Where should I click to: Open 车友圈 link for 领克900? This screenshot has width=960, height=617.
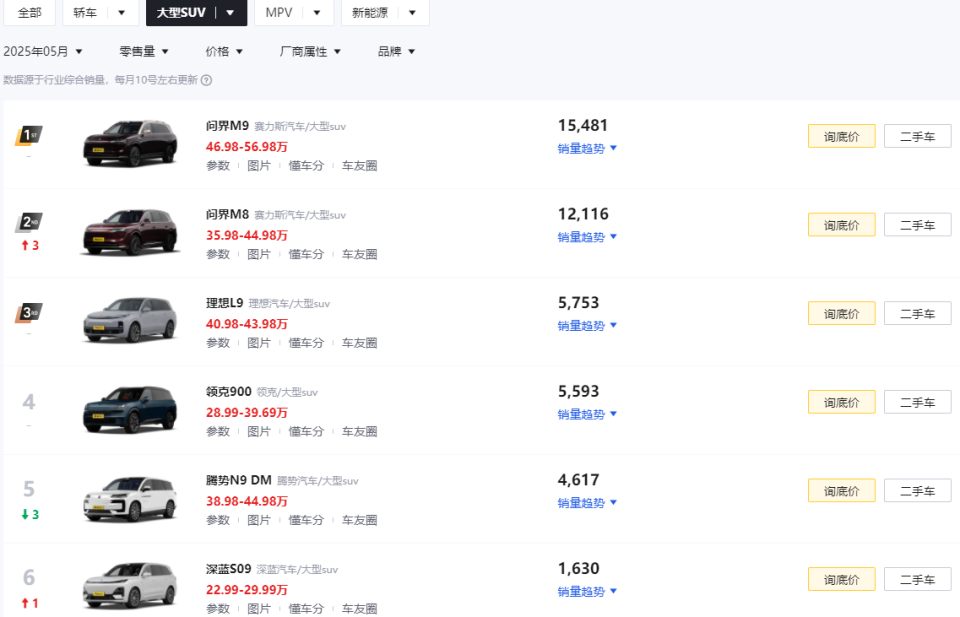click(x=359, y=432)
